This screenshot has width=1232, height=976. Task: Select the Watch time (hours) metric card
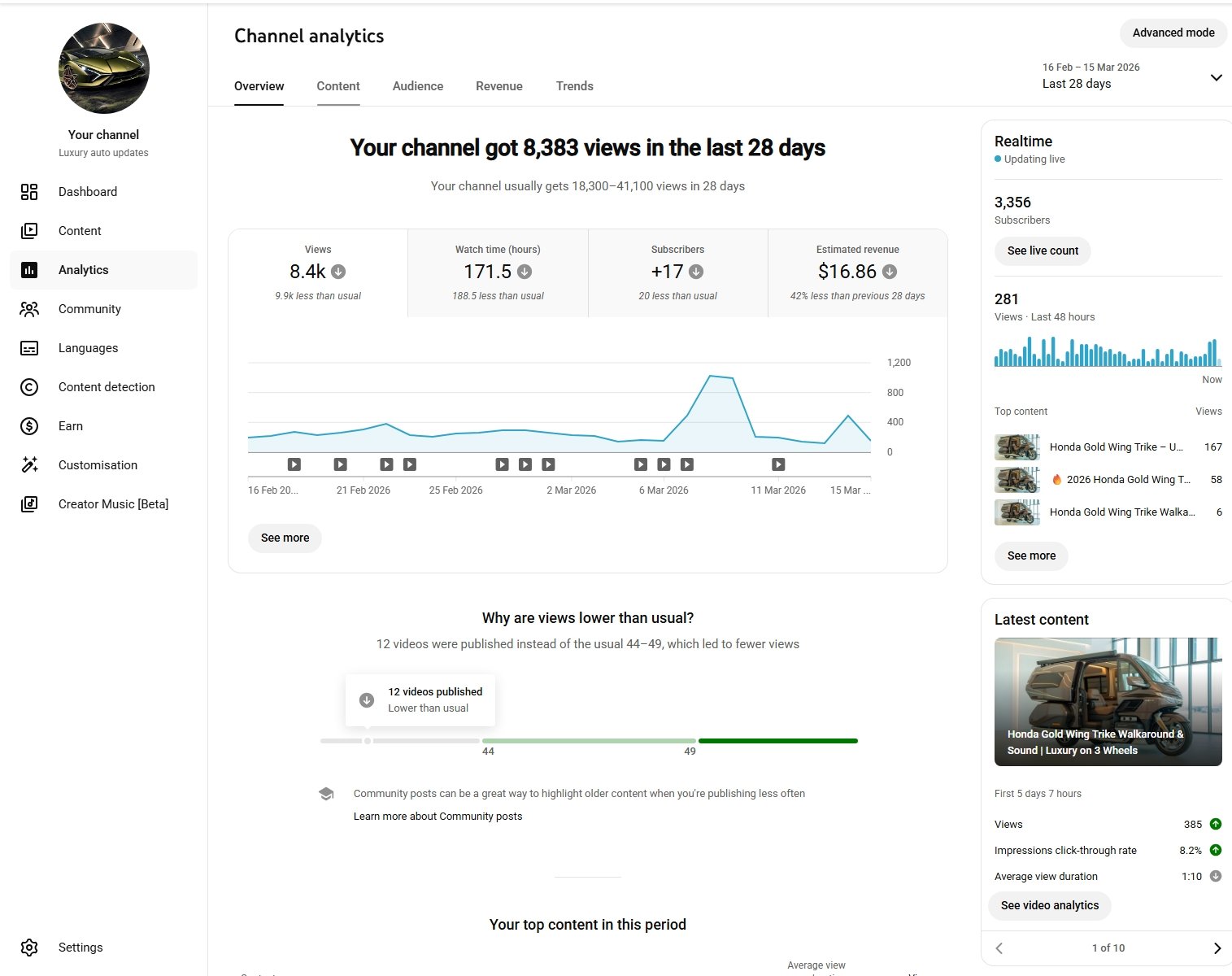point(498,272)
